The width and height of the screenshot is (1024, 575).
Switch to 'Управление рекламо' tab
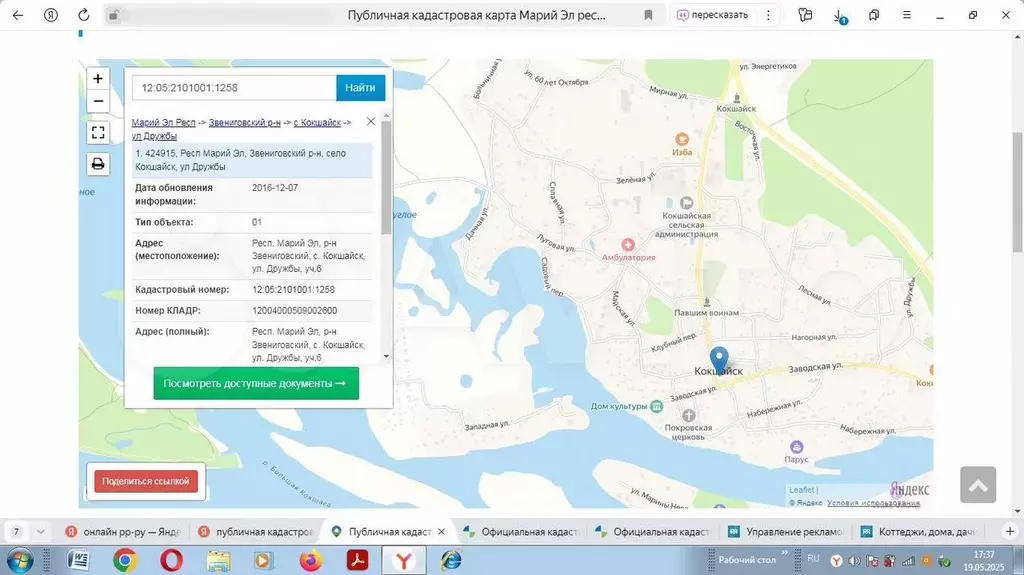786,532
